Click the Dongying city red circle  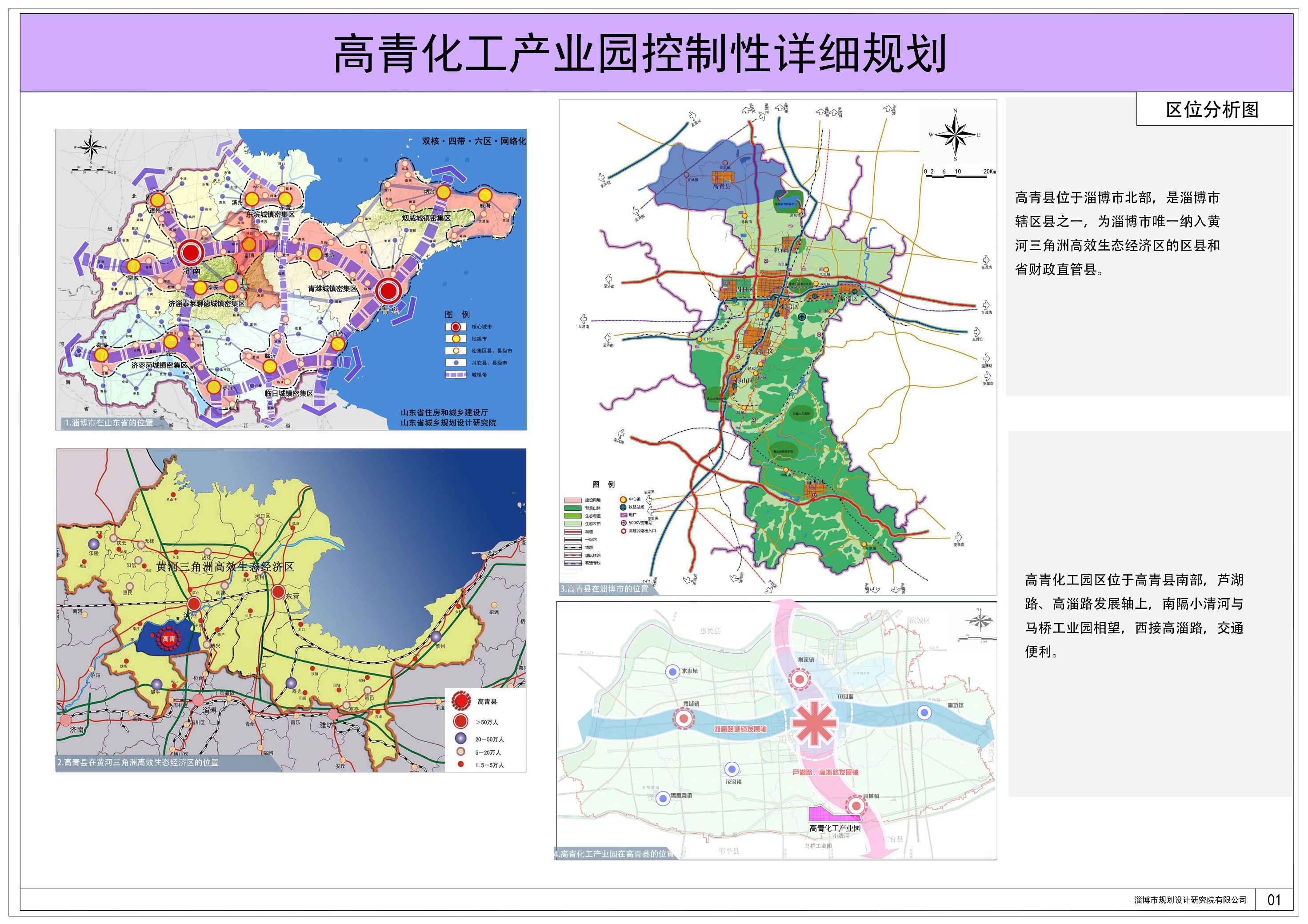click(278, 591)
